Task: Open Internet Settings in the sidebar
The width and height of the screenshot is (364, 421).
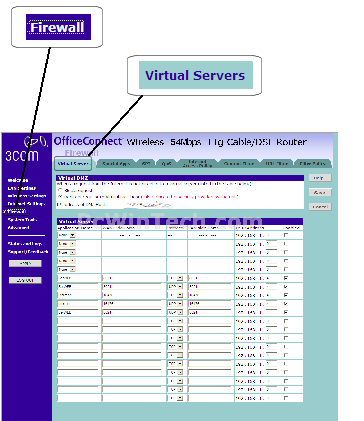Action: [26, 203]
